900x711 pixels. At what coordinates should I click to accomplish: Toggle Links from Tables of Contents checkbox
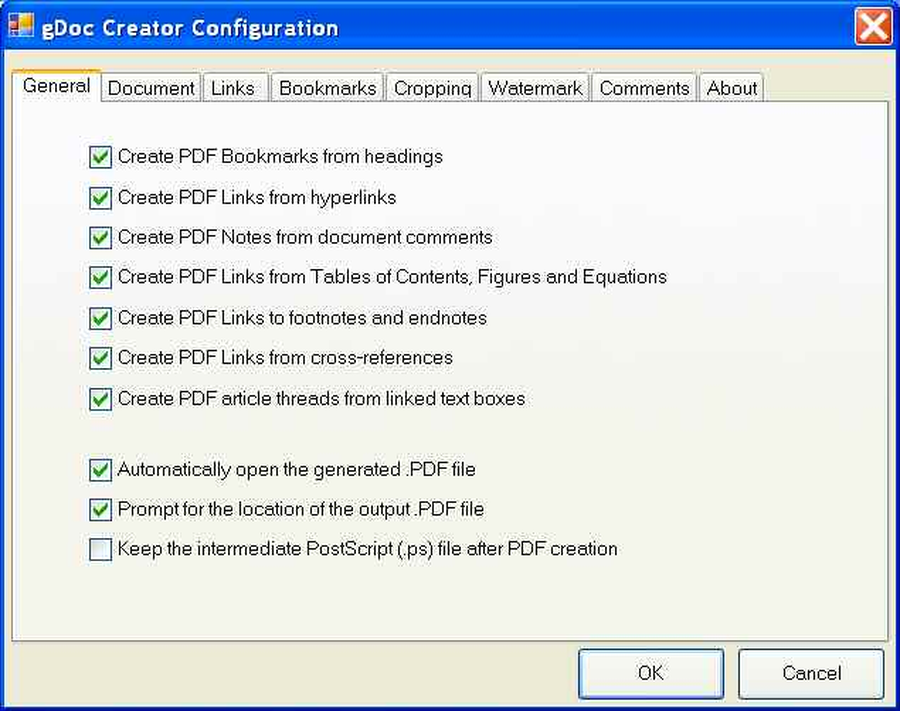pos(100,278)
